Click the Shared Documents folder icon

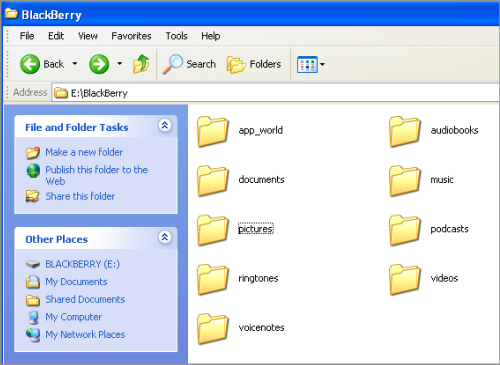click(33, 300)
